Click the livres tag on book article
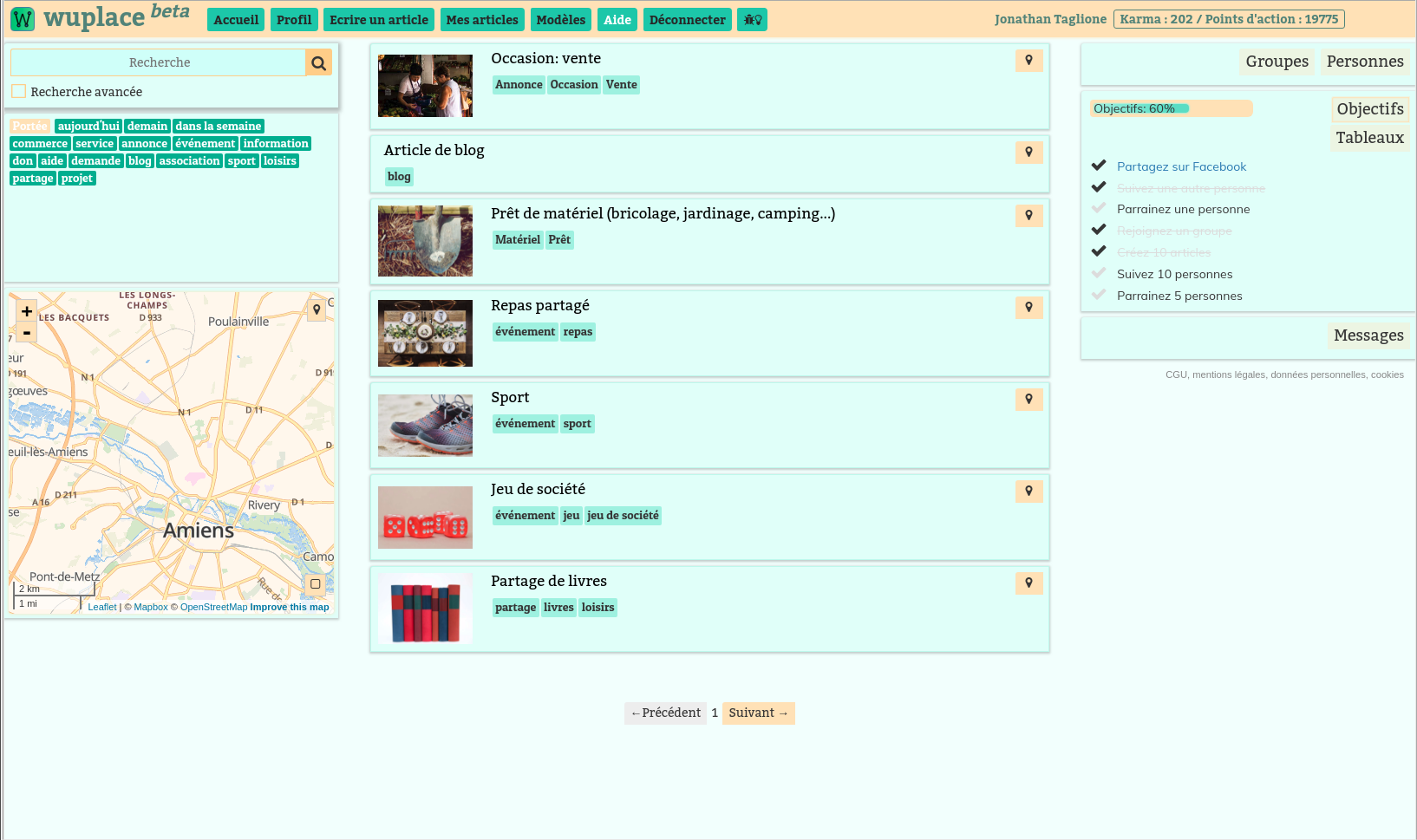Image resolution: width=1417 pixels, height=840 pixels. pyautogui.click(x=558, y=608)
